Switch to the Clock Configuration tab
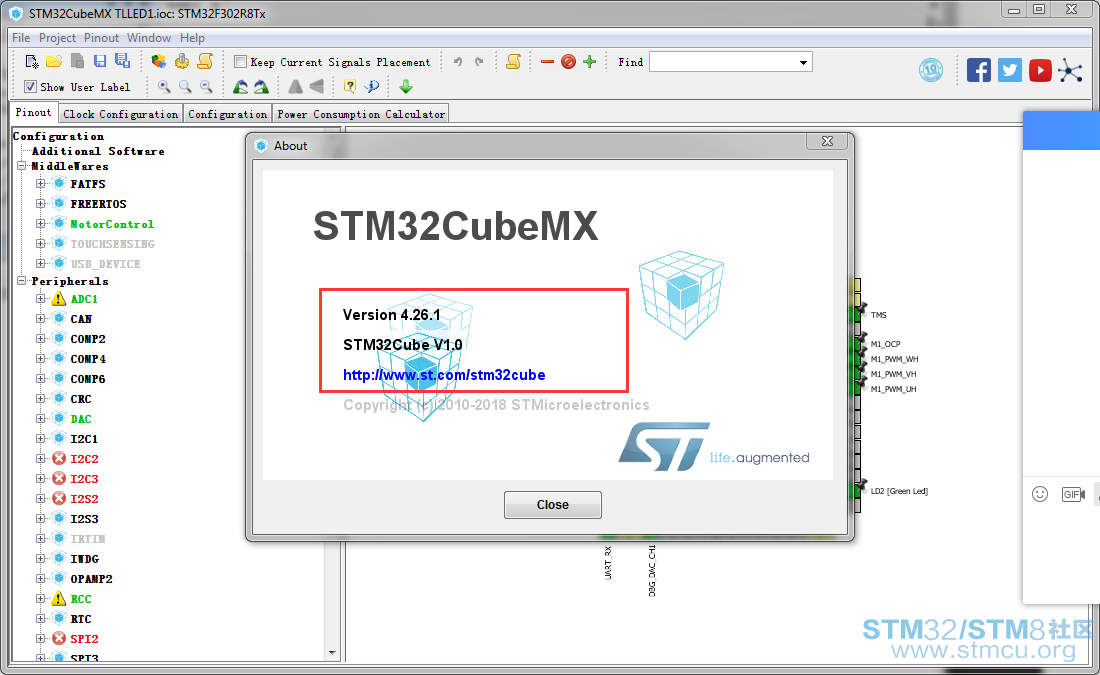This screenshot has width=1100, height=675. pos(121,114)
